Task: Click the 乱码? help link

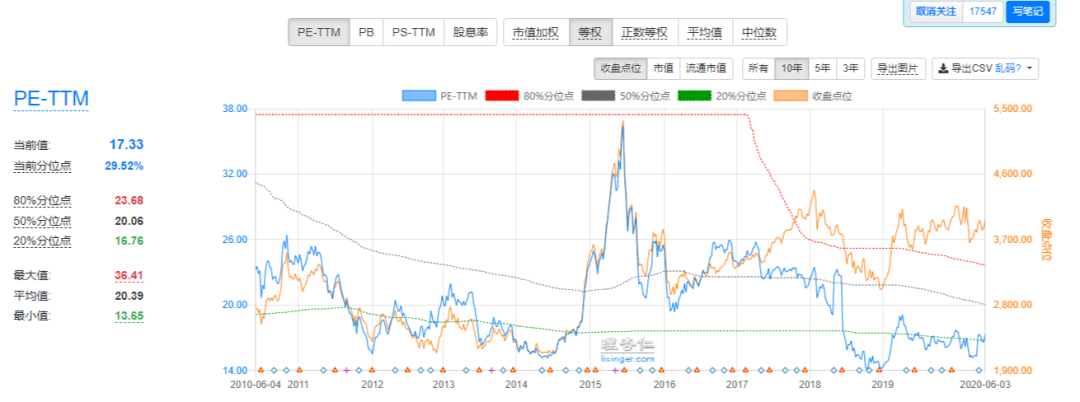Action: click(x=1008, y=69)
